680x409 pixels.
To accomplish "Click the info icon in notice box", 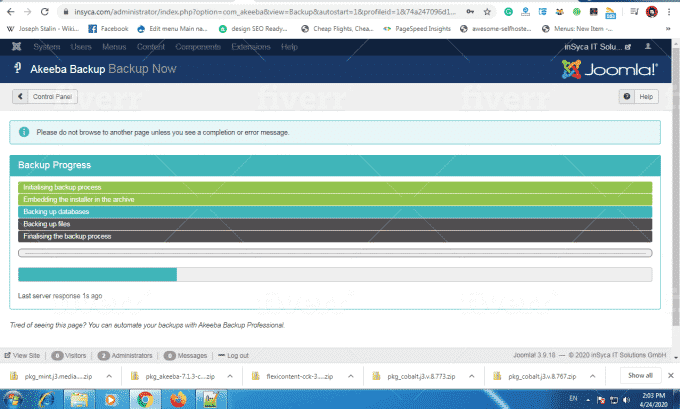I will tap(24, 132).
